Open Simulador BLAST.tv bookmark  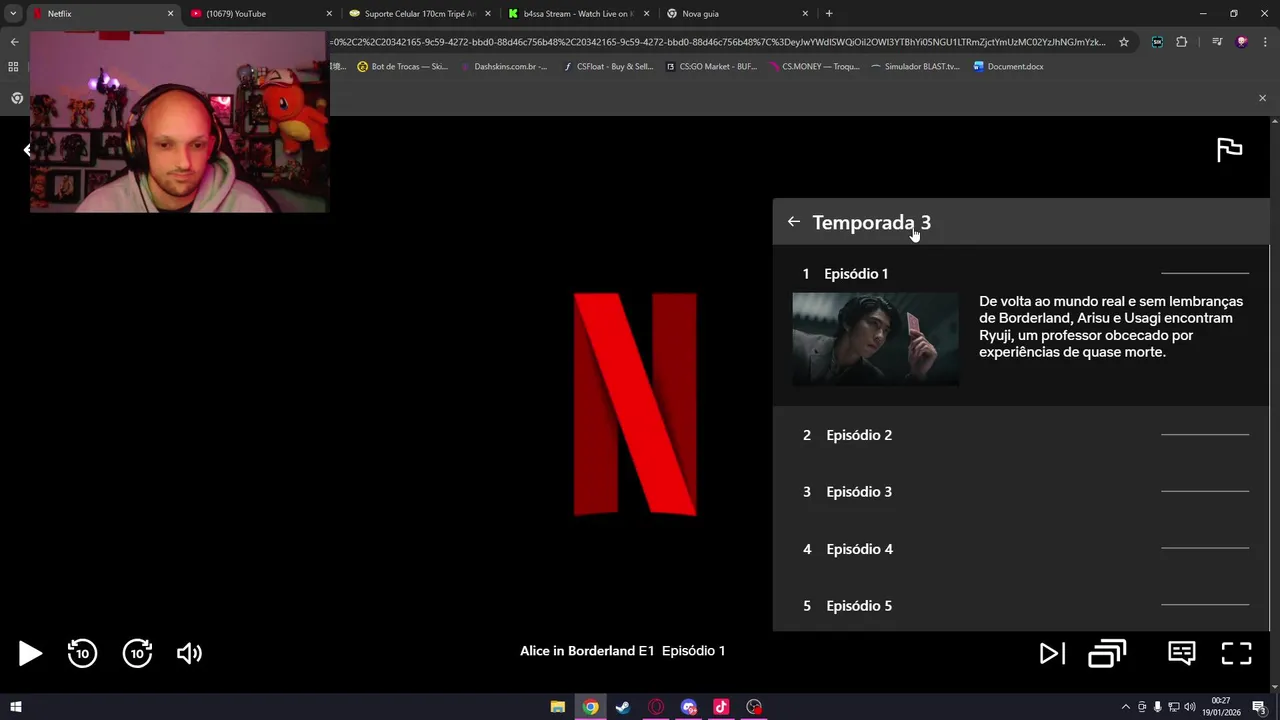(915, 67)
